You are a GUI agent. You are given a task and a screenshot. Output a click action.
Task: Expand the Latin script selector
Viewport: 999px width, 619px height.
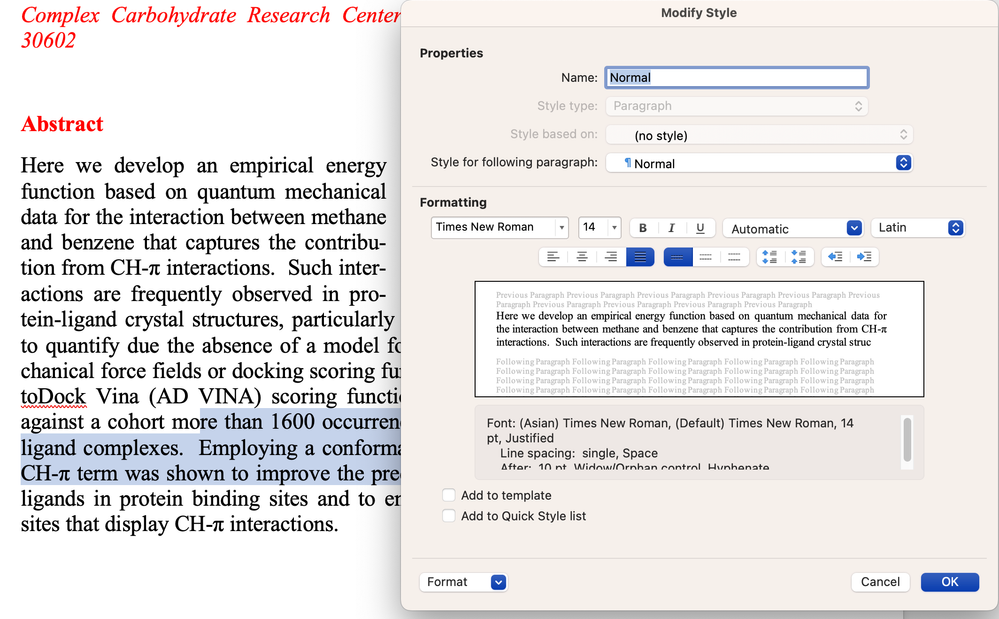(955, 227)
